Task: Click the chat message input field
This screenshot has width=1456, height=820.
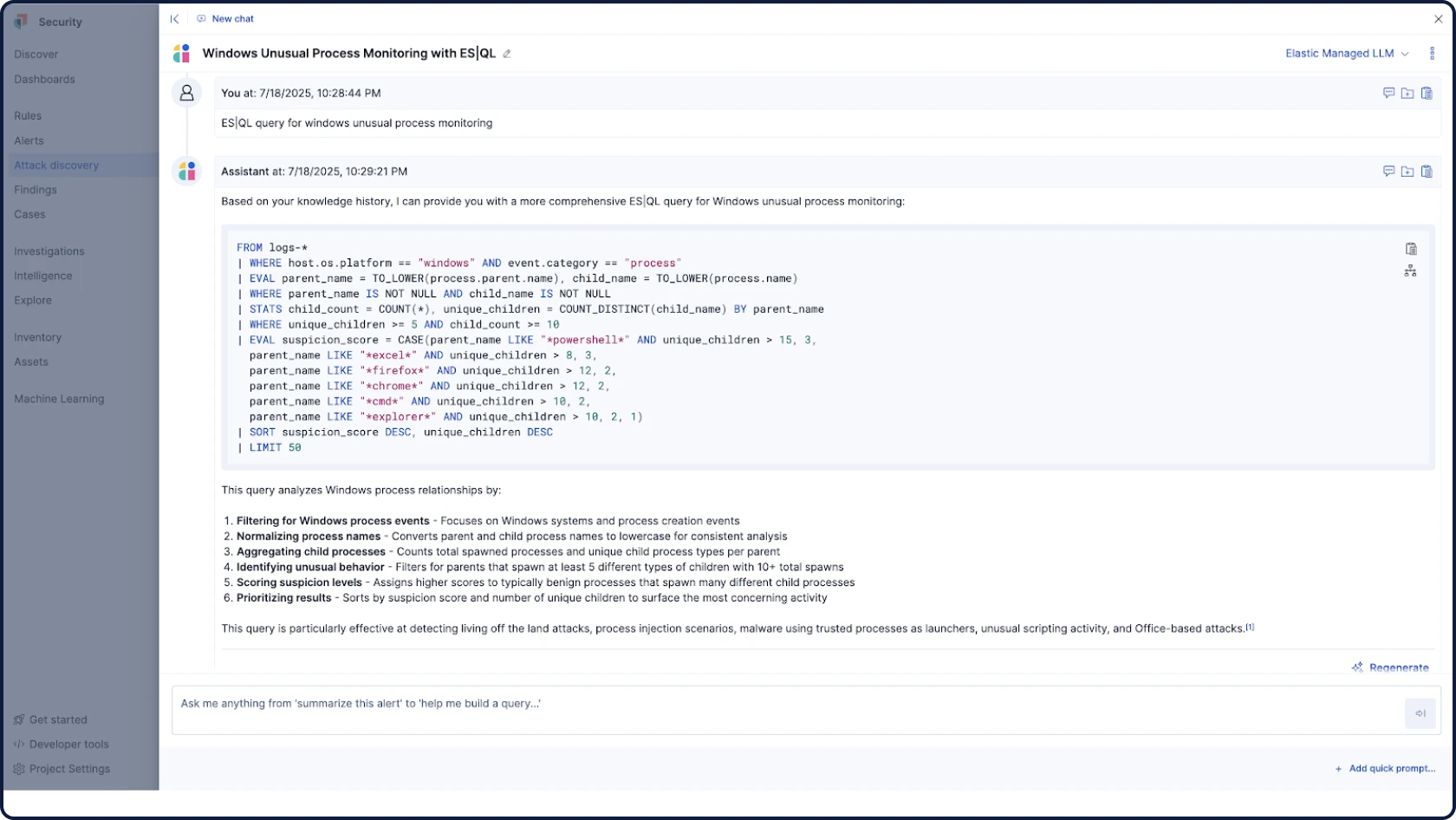Action: 780,710
